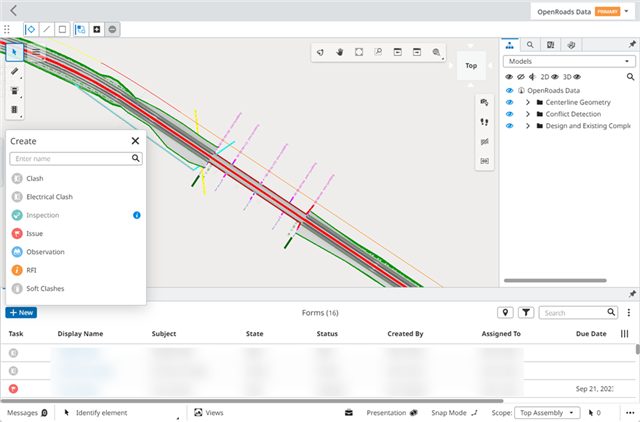
Task: Click the zoom magnifier tool in view toolbar
Action: pos(436,52)
